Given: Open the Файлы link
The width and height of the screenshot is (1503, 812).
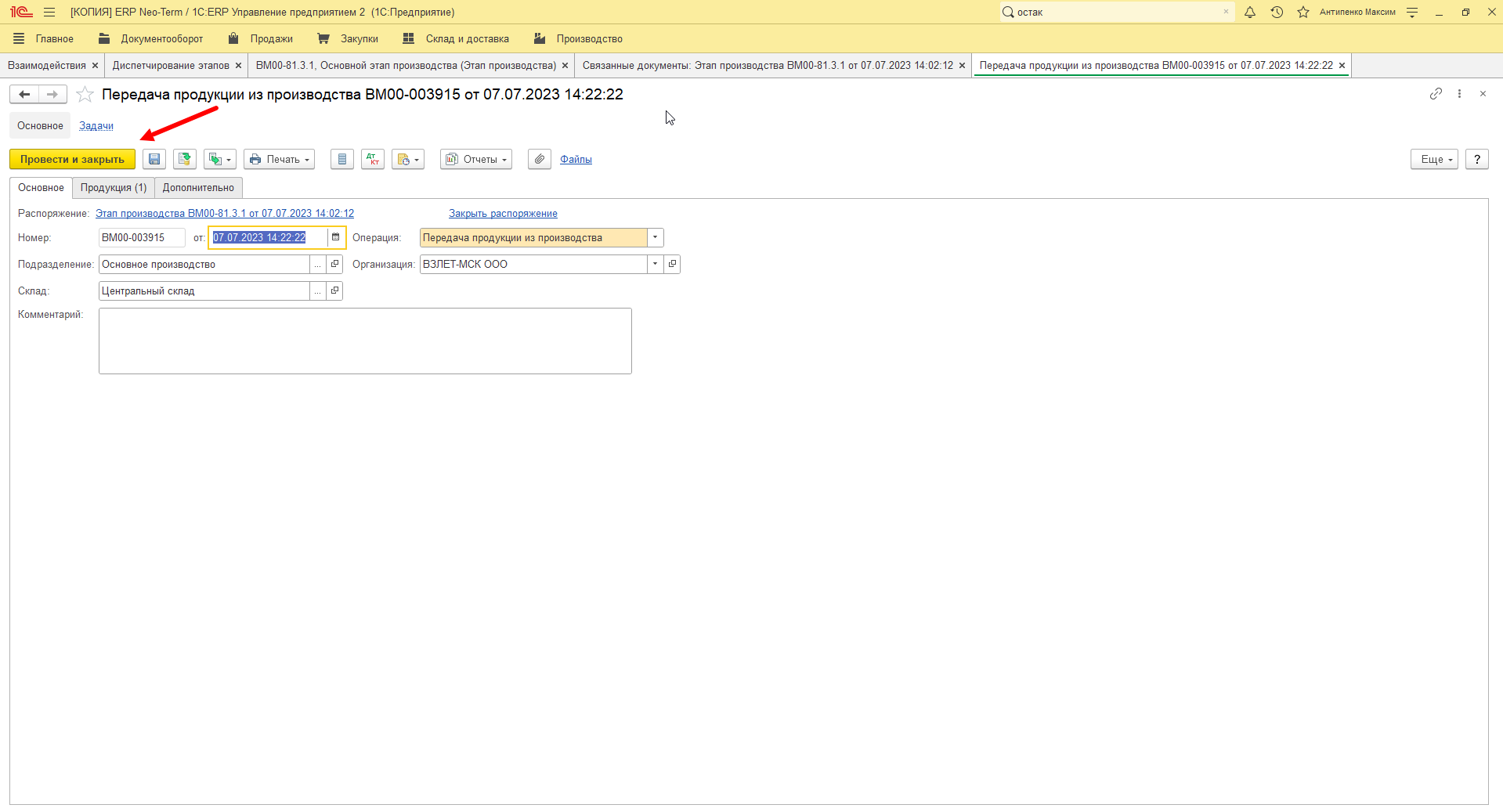Looking at the screenshot, I should pyautogui.click(x=576, y=159).
